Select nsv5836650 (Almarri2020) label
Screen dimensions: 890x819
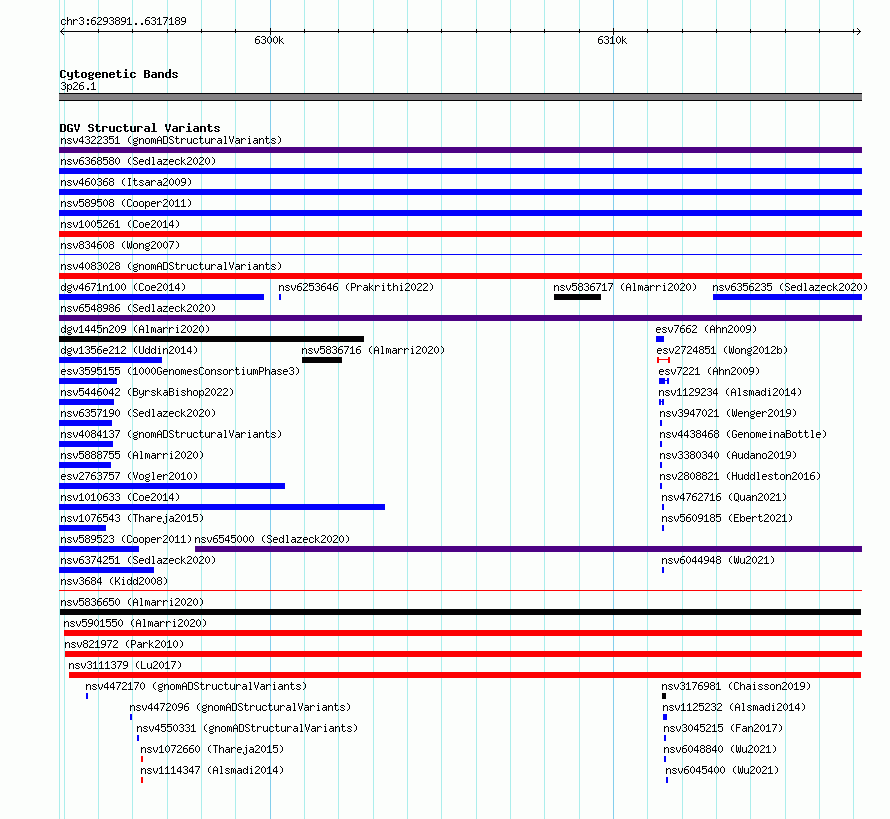click(132, 602)
